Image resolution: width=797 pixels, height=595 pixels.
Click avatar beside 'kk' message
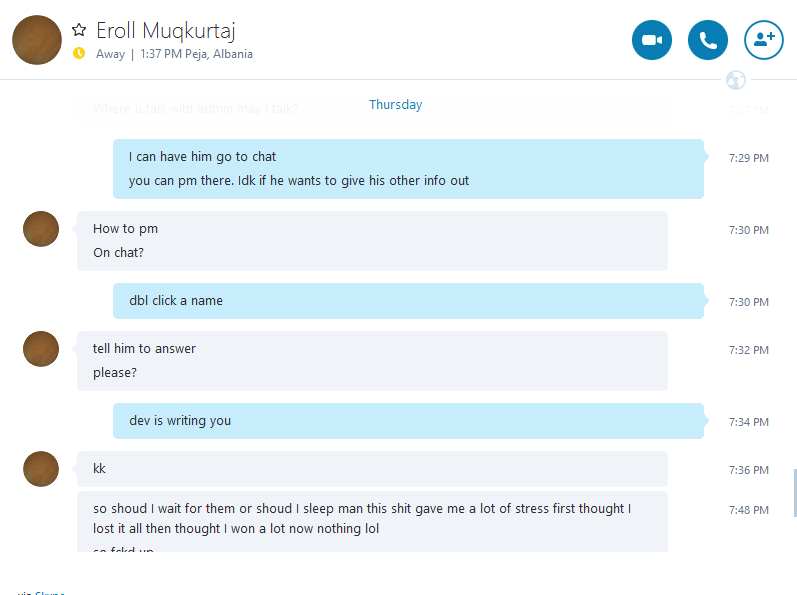[x=41, y=469]
